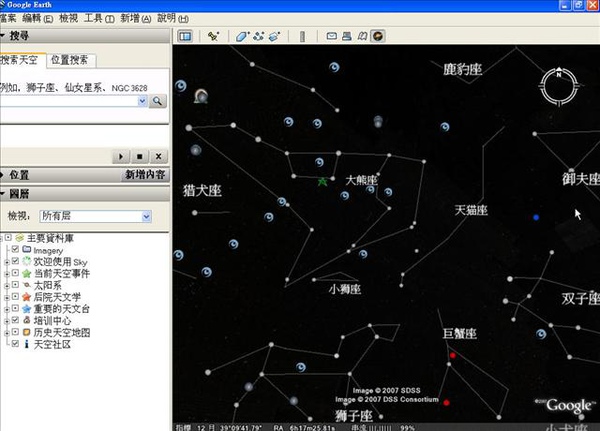Select the Add Placemark pushpin tool
The width and height of the screenshot is (600, 431).
point(213,36)
